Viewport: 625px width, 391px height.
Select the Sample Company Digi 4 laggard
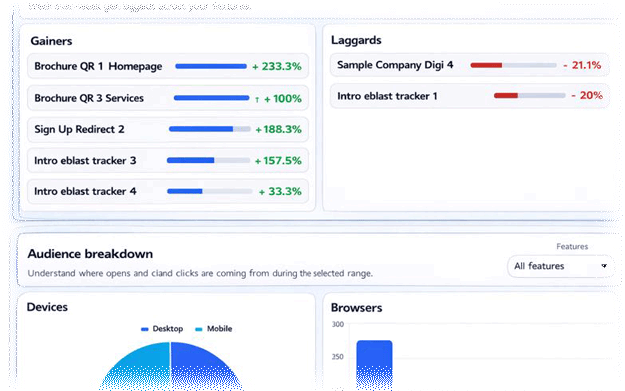tap(470, 65)
